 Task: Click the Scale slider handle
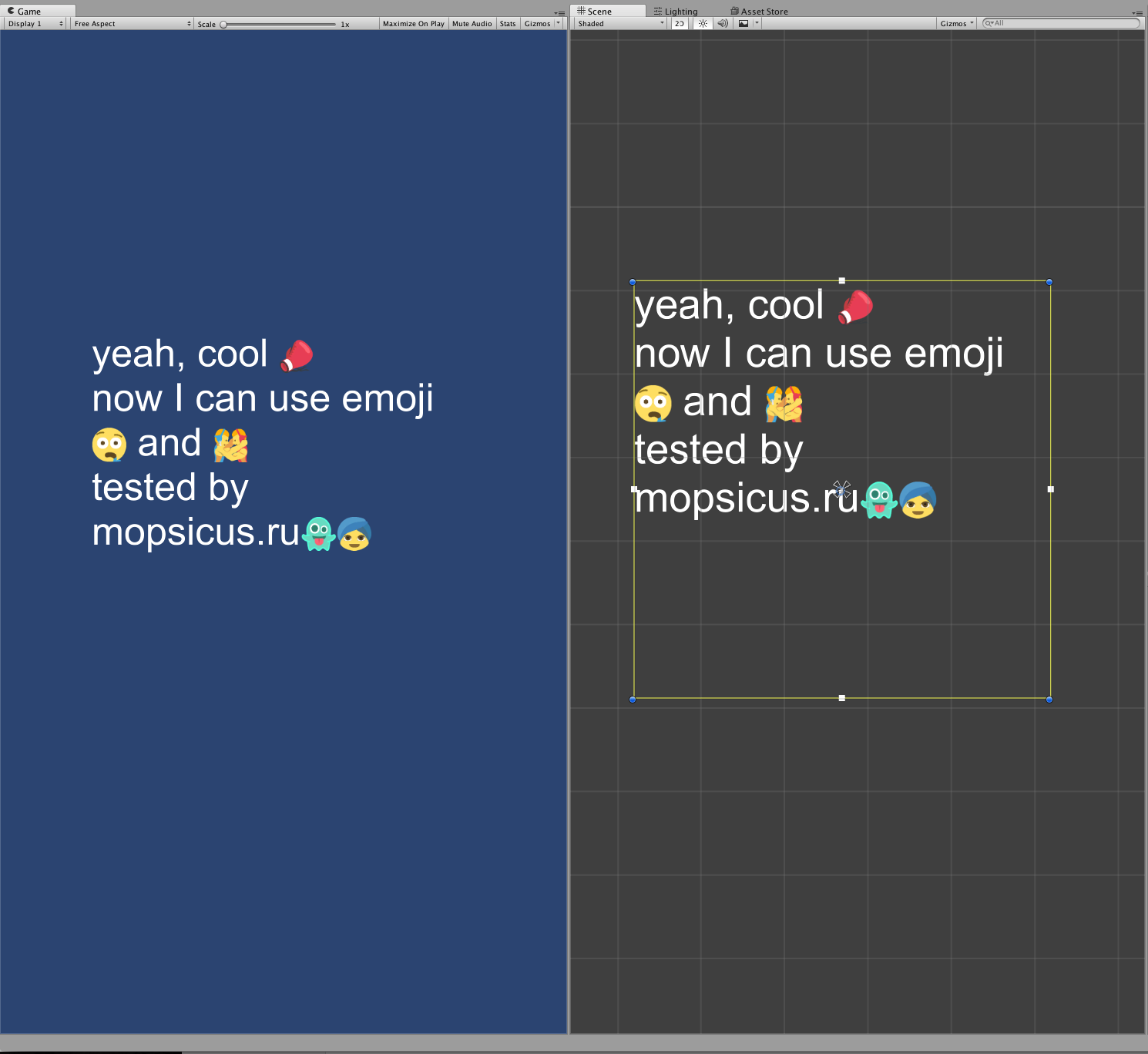click(223, 25)
